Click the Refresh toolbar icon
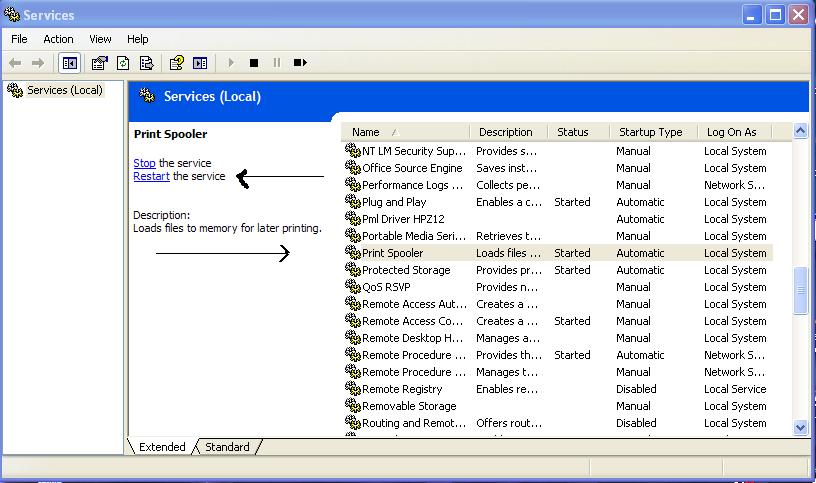This screenshot has height=483, width=816. 123,63
